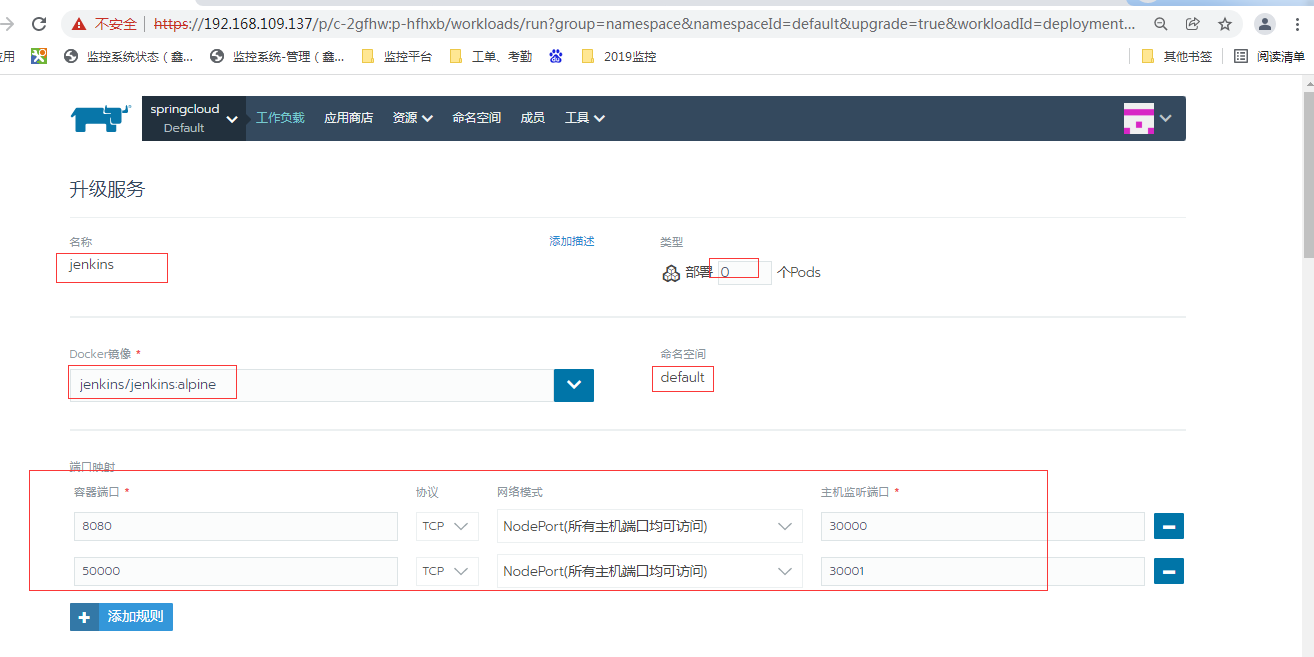
Task: Click the jenkins name text
Action: [x=91, y=265]
